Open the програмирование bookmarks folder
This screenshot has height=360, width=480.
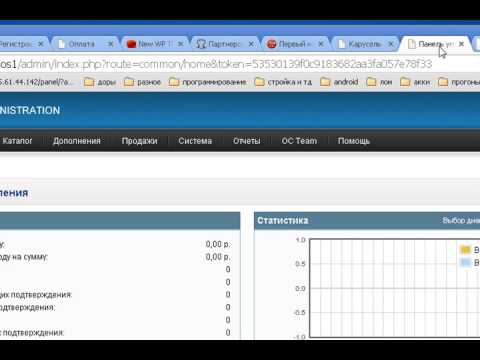(208, 82)
